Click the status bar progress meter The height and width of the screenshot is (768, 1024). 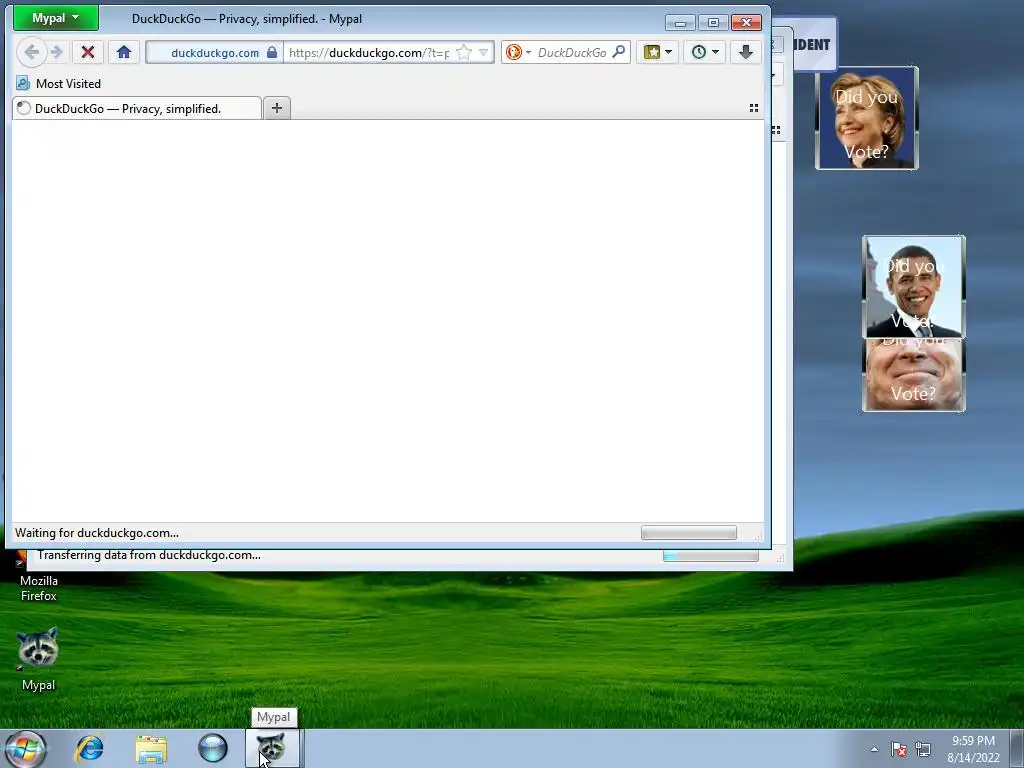click(x=688, y=533)
